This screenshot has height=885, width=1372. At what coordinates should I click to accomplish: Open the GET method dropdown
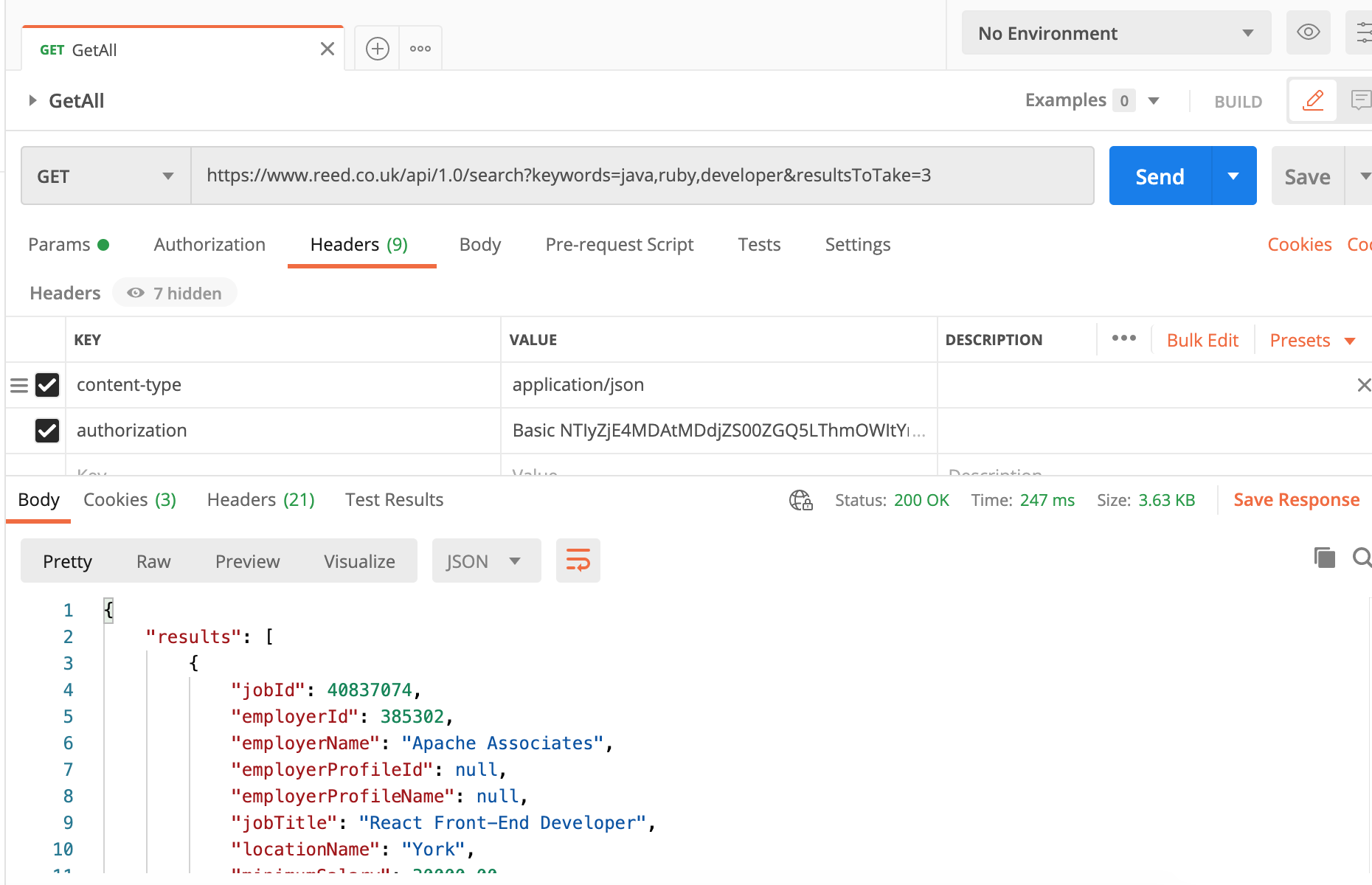pos(106,176)
